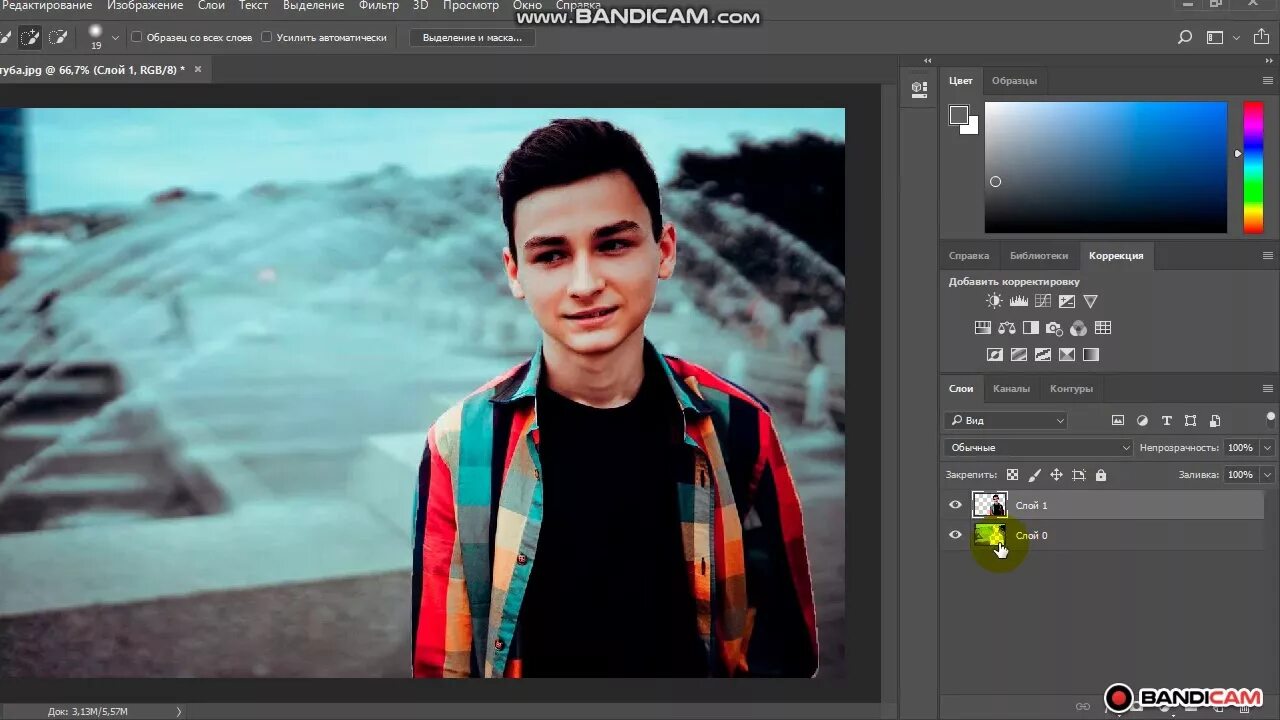Image resolution: width=1280 pixels, height=720 pixels.
Task: Open the Layers panel options menu
Action: click(1268, 389)
